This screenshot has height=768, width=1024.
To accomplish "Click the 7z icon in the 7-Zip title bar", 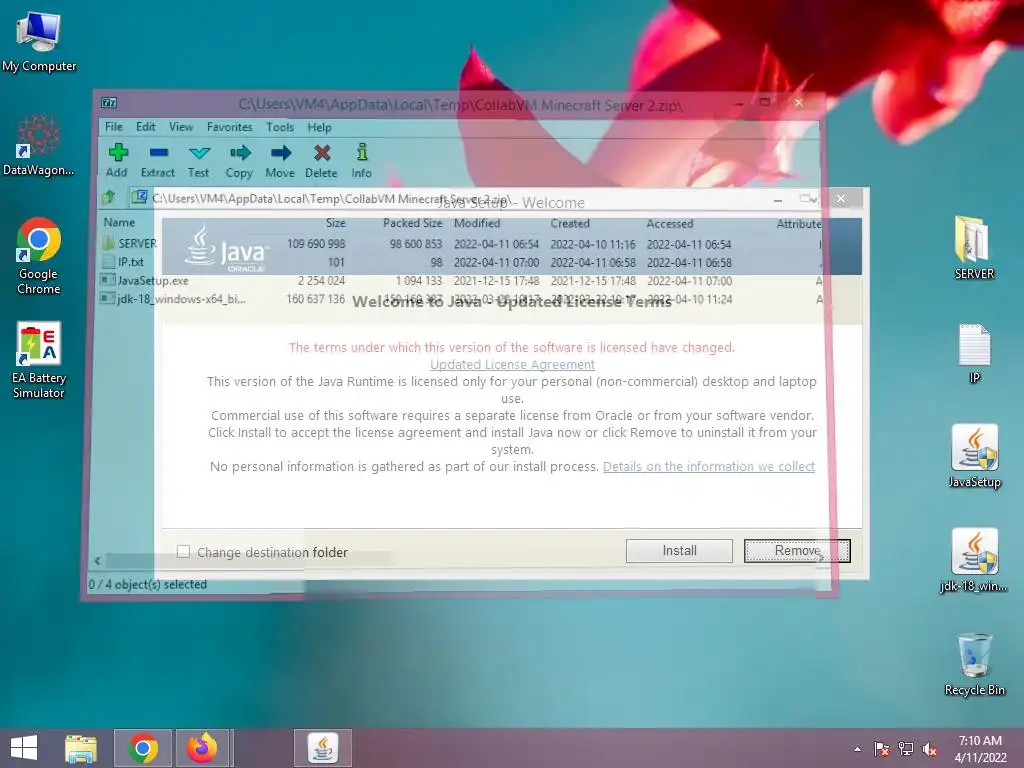I will point(109,103).
